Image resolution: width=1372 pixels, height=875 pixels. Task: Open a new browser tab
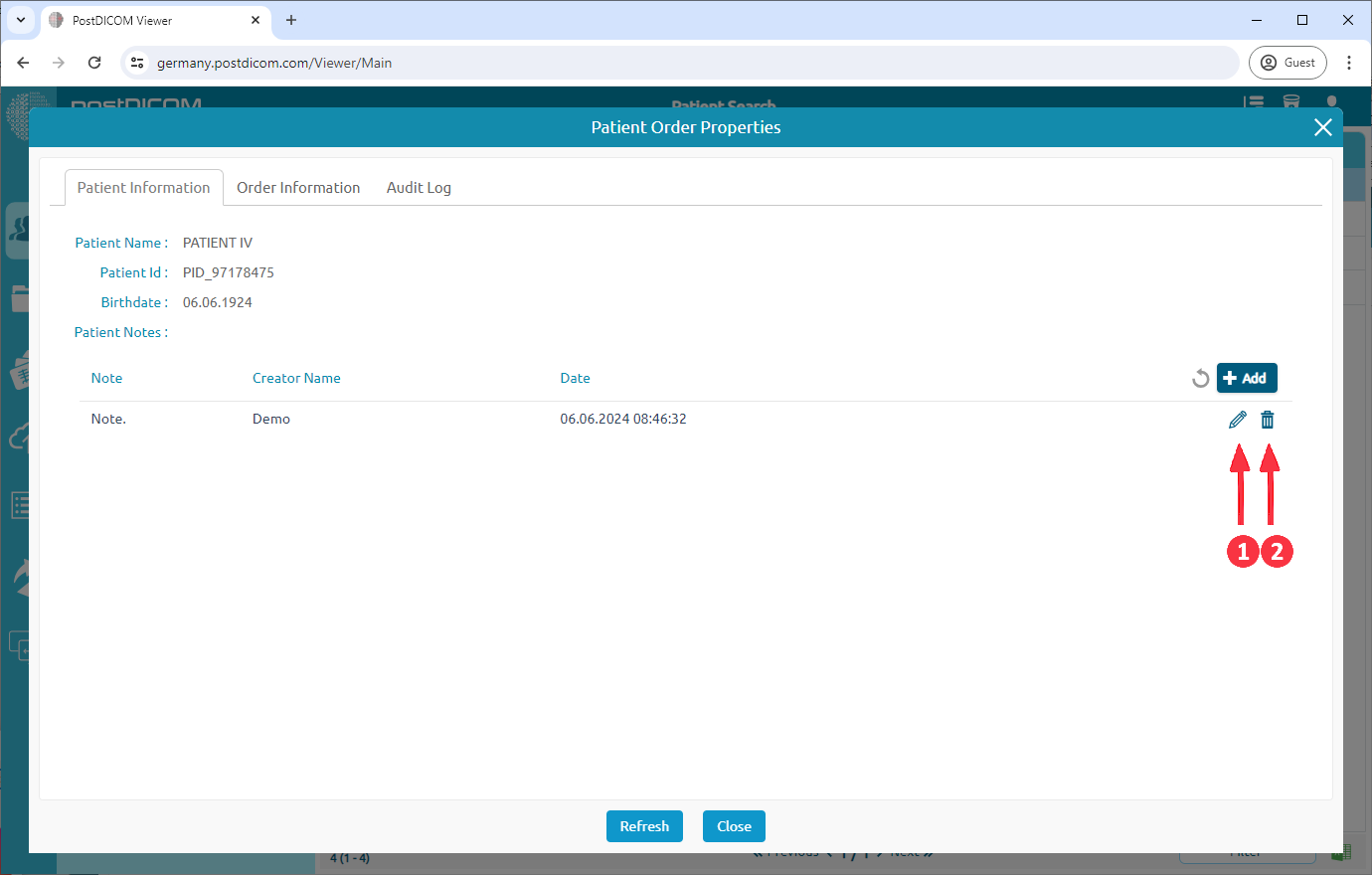coord(291,20)
